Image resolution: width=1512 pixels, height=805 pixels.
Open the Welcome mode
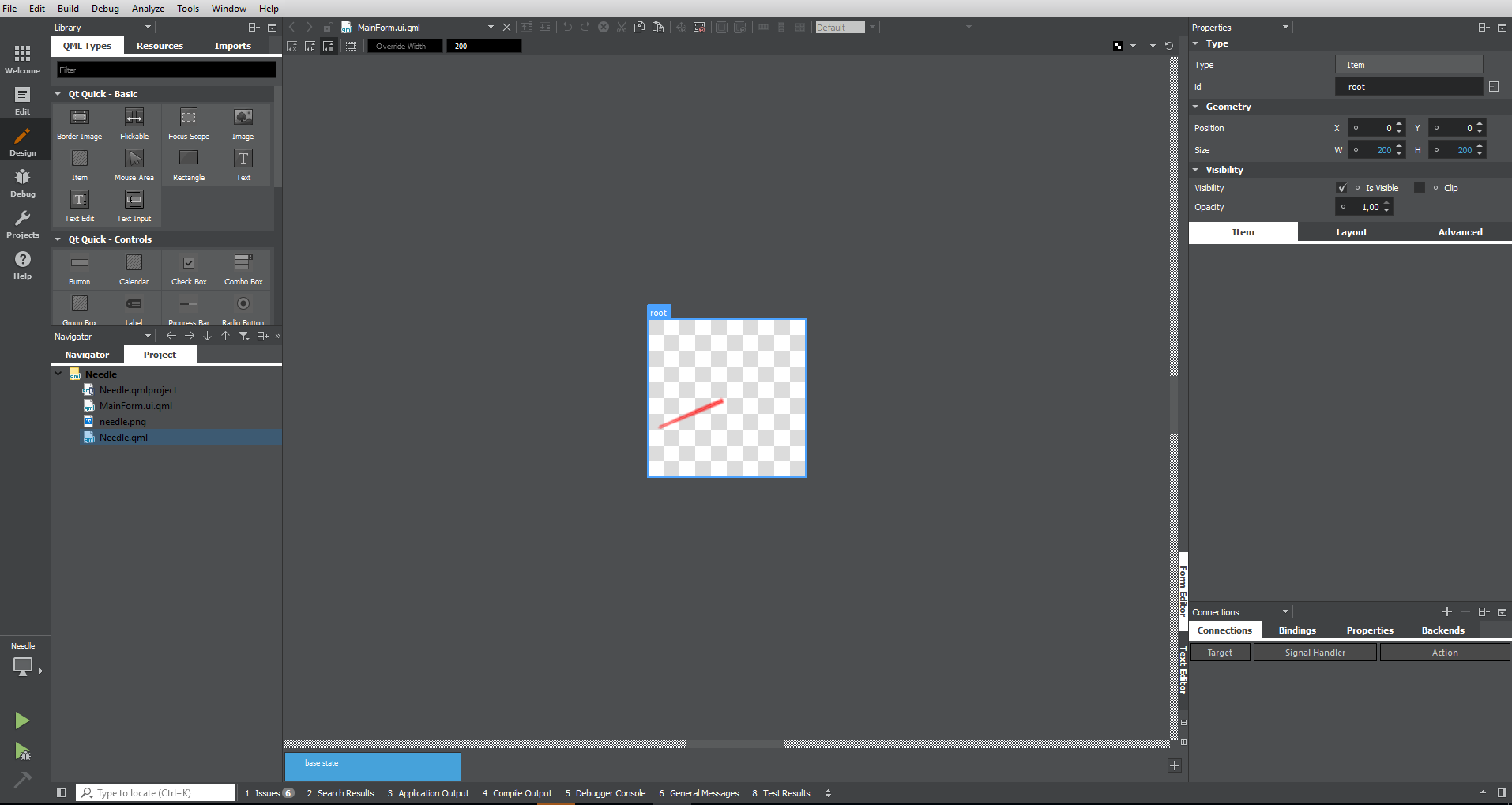(x=22, y=59)
